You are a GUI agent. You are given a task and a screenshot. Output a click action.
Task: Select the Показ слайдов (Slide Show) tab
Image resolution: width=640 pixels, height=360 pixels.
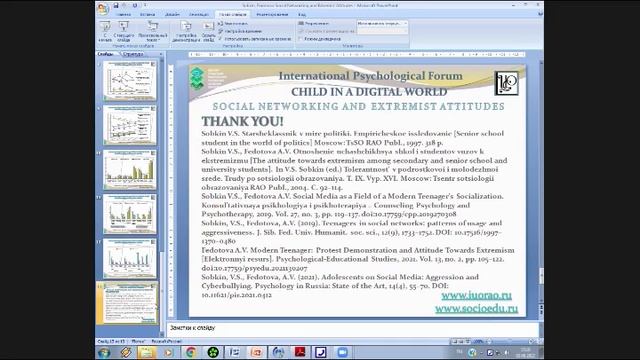pyautogui.click(x=233, y=14)
